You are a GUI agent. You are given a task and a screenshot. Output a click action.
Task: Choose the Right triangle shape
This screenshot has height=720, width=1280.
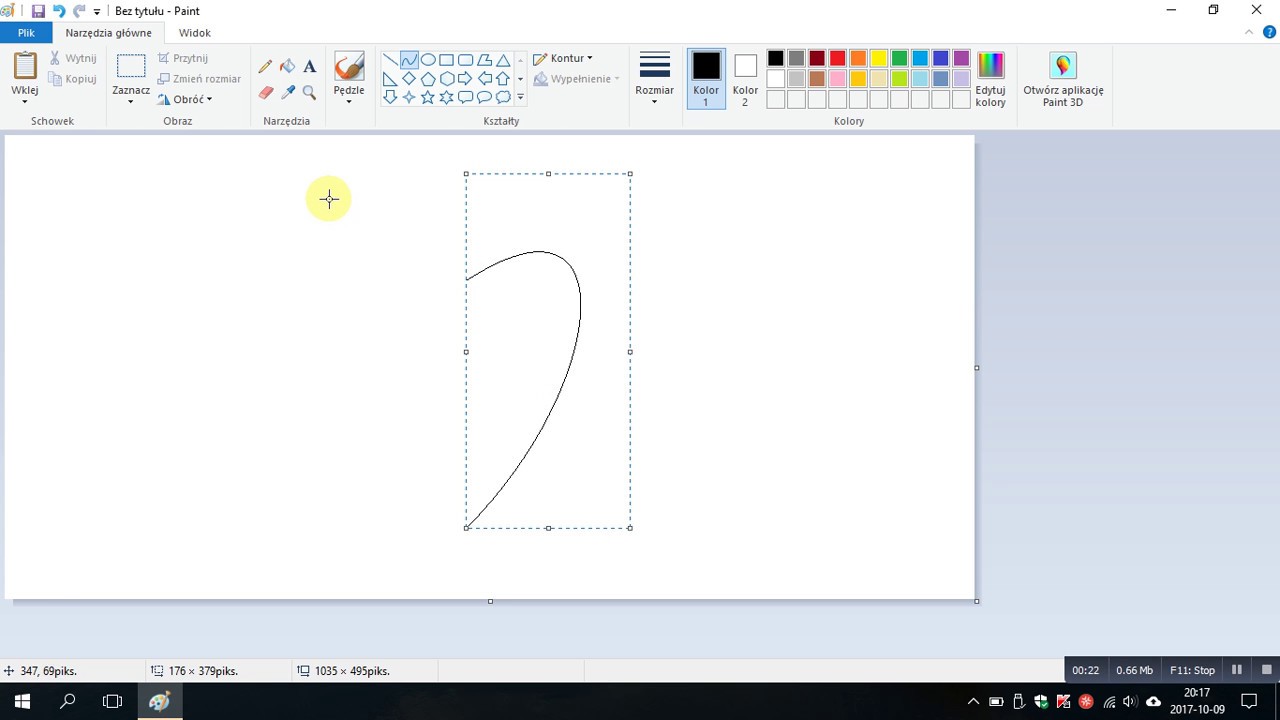(x=390, y=79)
